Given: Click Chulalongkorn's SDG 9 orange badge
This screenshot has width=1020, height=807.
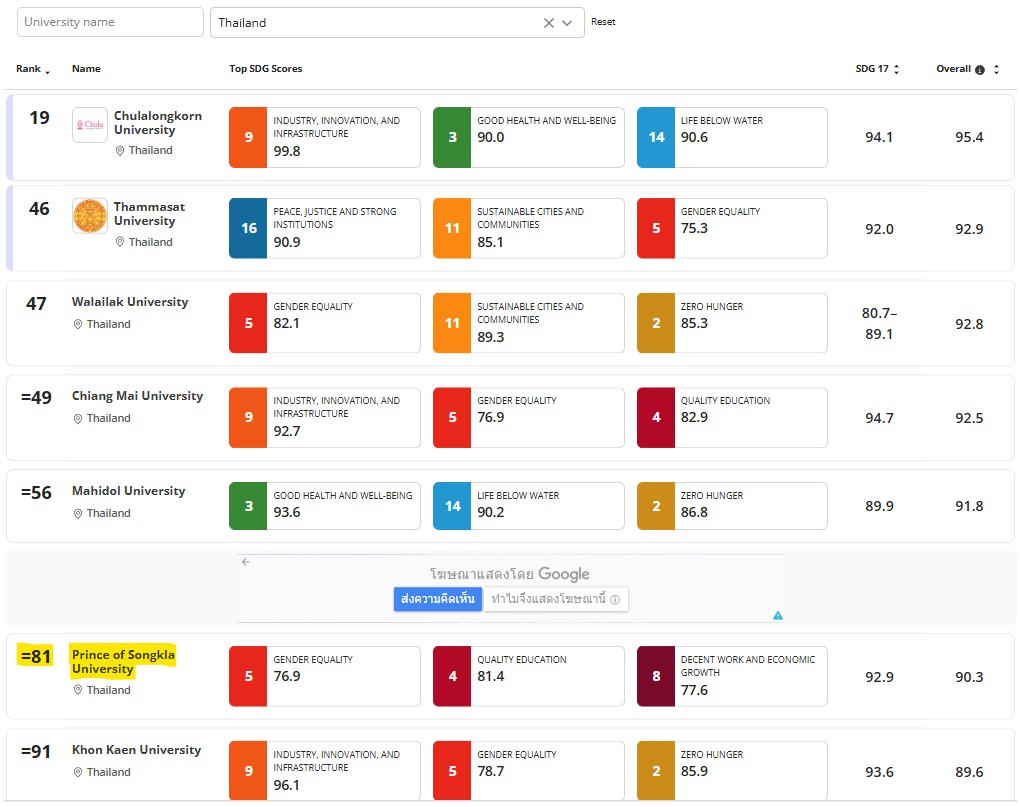Looking at the screenshot, I should click(x=248, y=137).
